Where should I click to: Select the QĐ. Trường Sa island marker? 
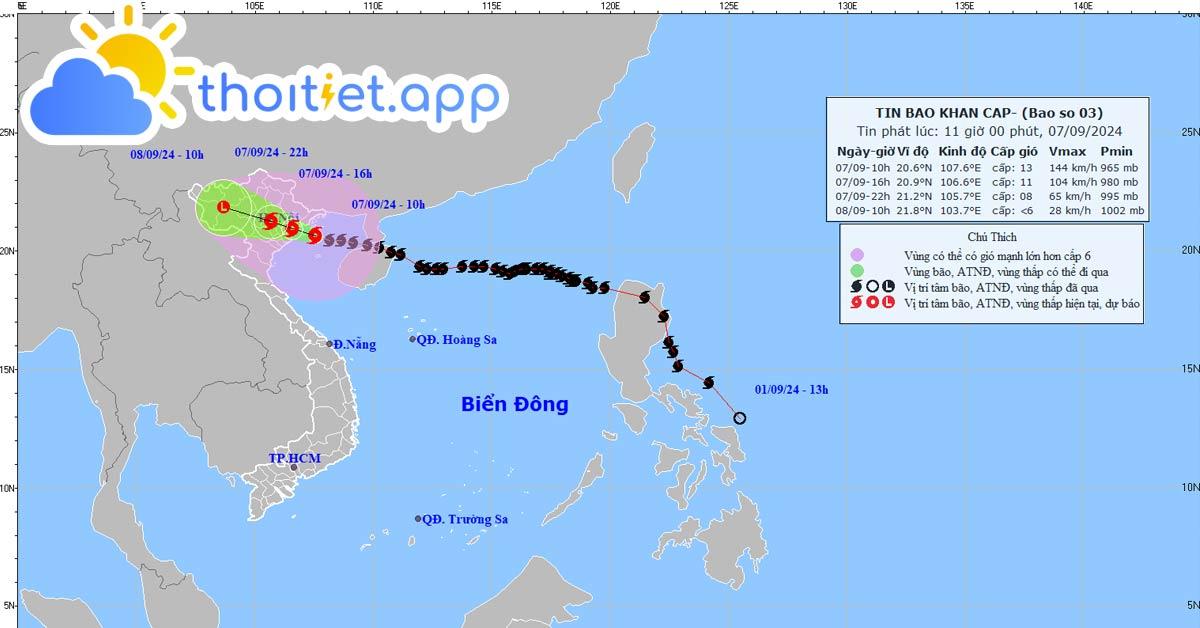[x=418, y=519]
